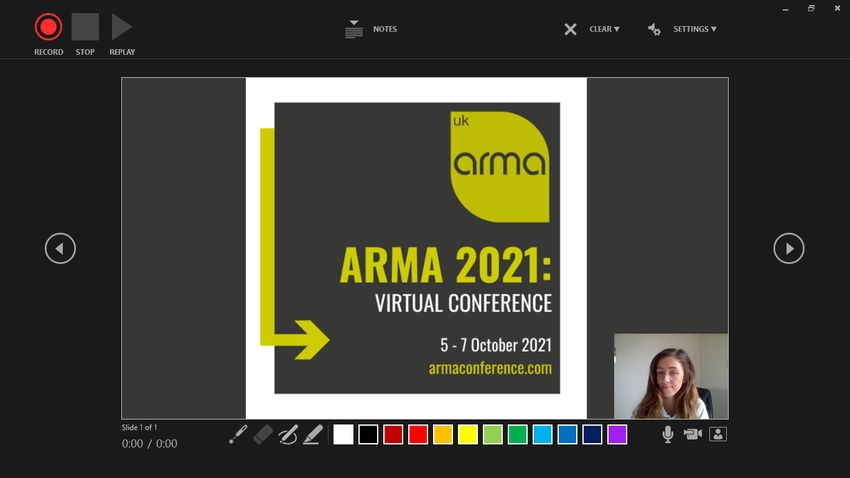The height and width of the screenshot is (478, 850).
Task: Pick the yellow ink color
Action: click(x=468, y=435)
